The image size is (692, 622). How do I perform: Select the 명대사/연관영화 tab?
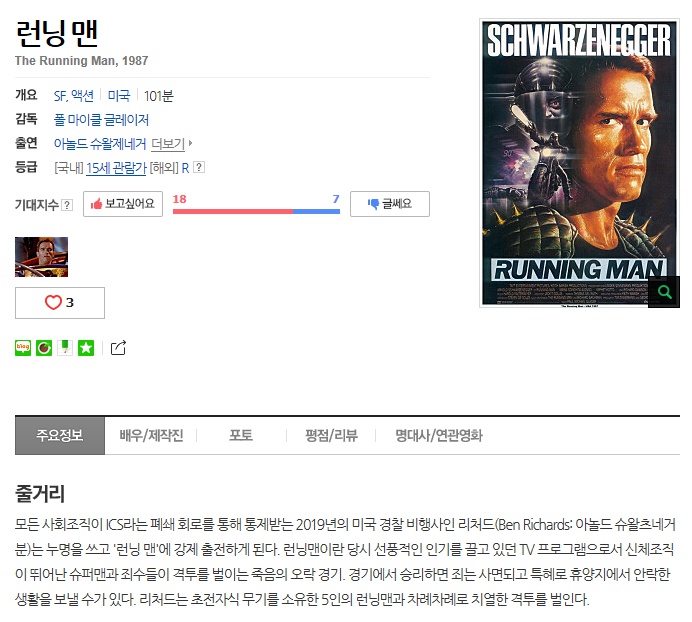[439, 436]
